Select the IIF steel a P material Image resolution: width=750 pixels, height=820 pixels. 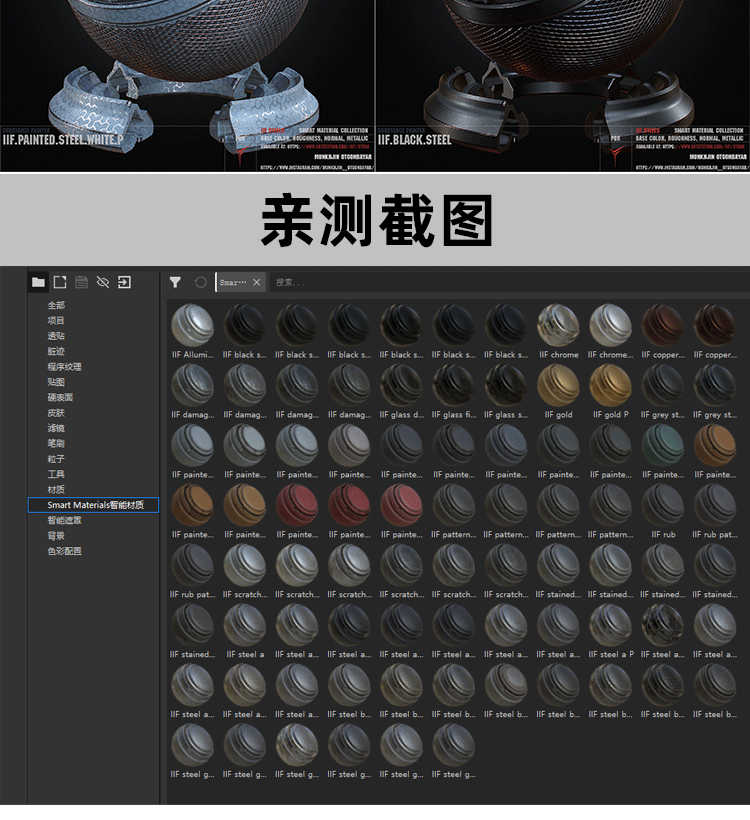coord(610,625)
